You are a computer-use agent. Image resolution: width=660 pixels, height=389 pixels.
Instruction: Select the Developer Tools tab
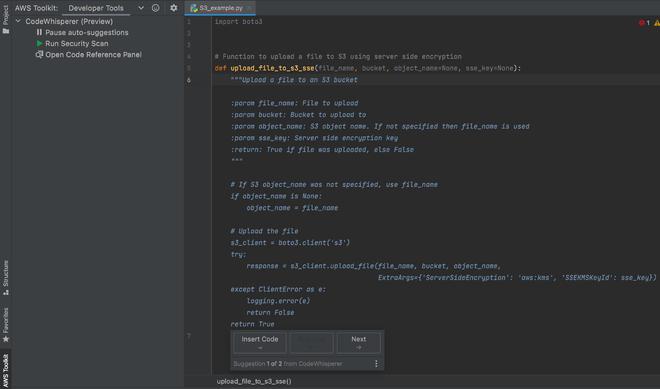tap(96, 8)
